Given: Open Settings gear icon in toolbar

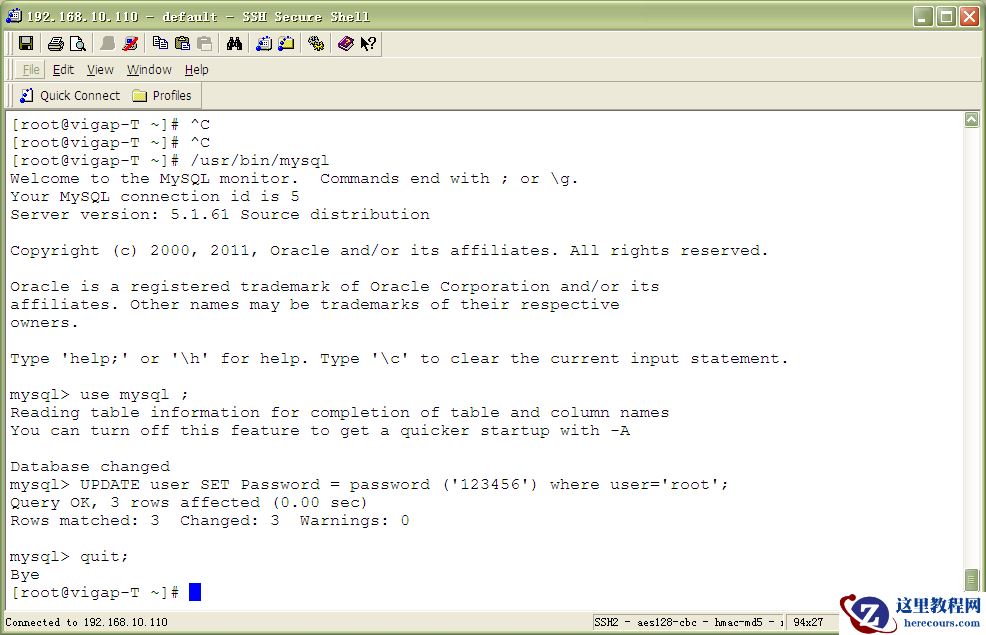Looking at the screenshot, I should [316, 43].
